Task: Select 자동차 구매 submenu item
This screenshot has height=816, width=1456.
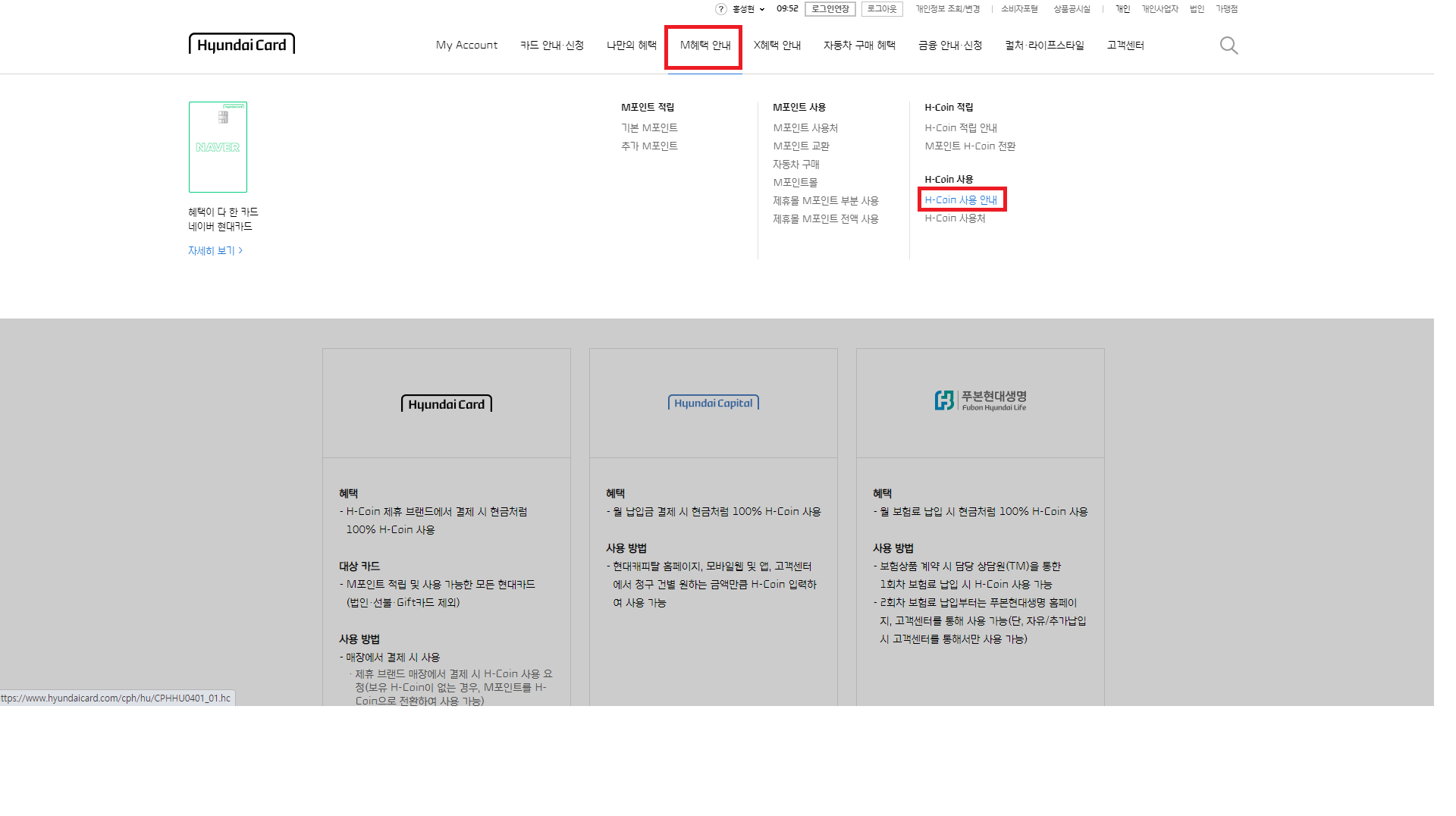Action: coord(796,165)
